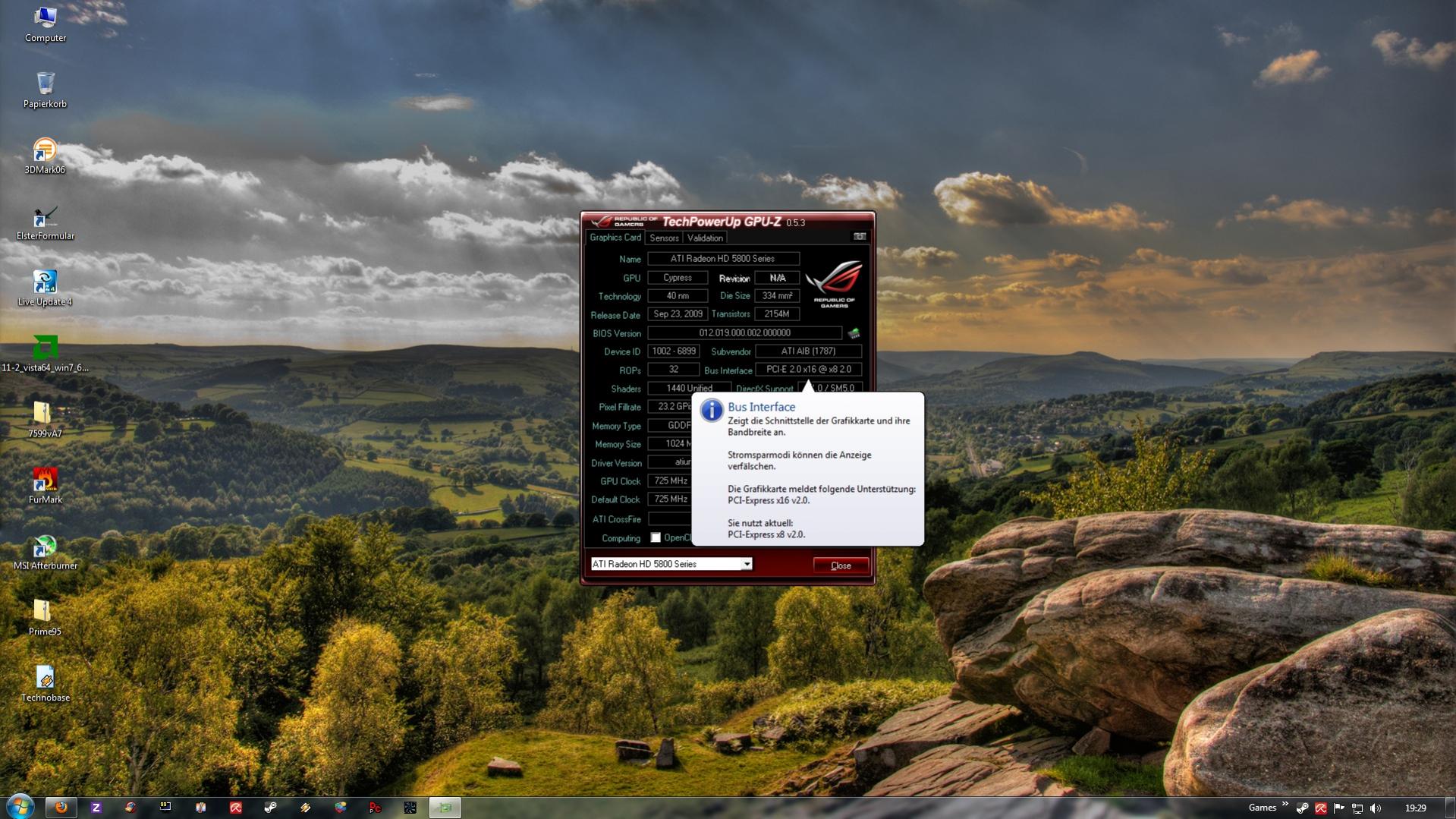
Task: Open the network tray icon
Action: [x=1357, y=808]
